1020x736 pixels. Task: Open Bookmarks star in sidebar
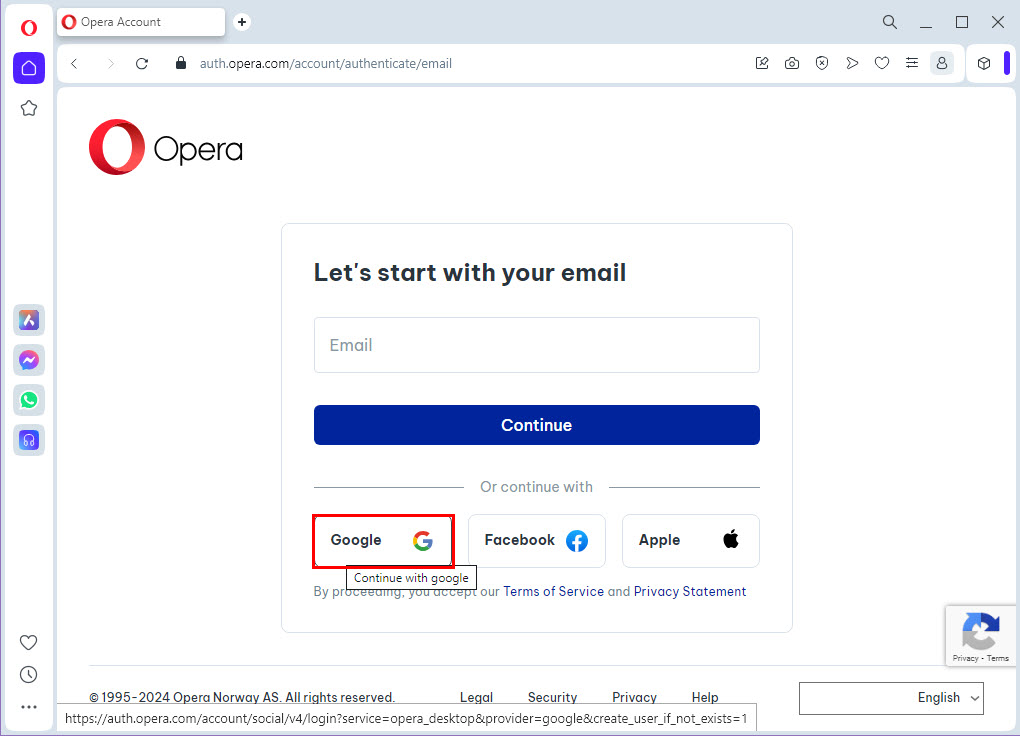click(29, 108)
